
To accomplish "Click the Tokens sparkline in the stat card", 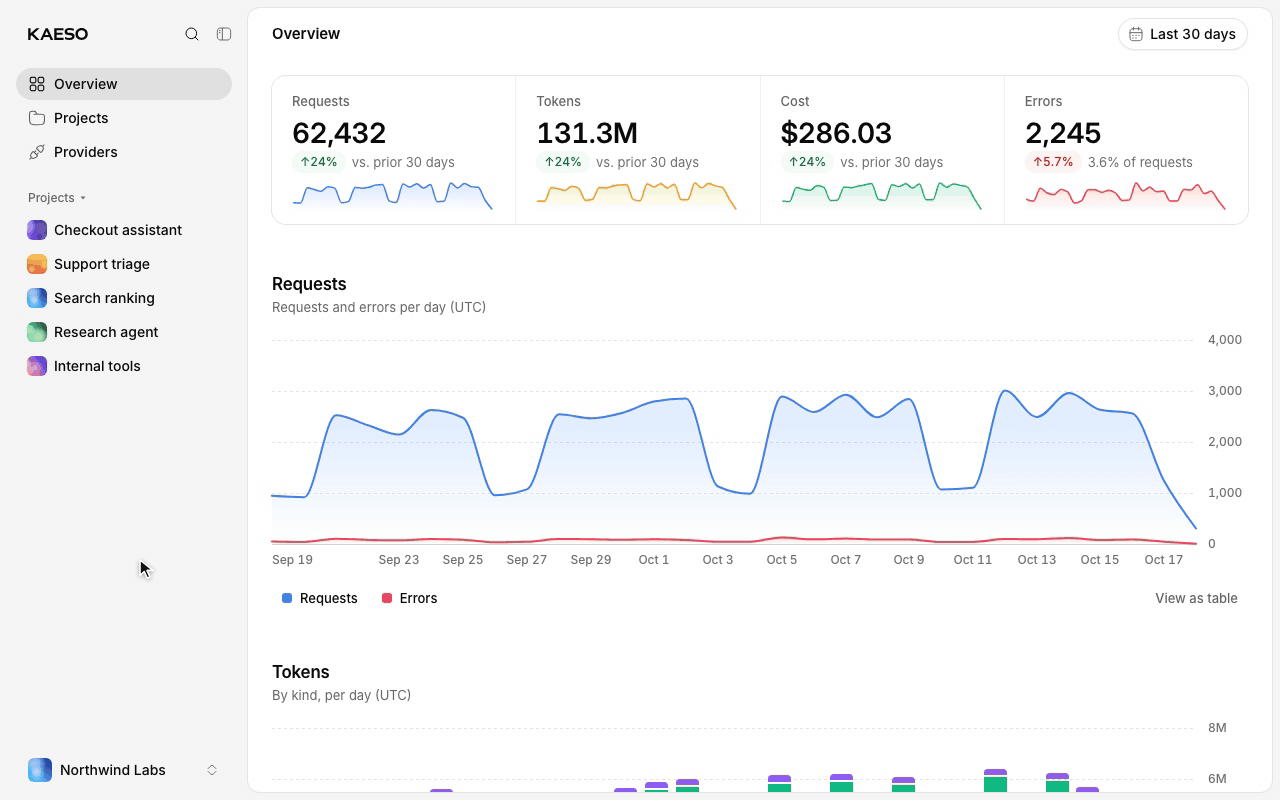I will 636,195.
